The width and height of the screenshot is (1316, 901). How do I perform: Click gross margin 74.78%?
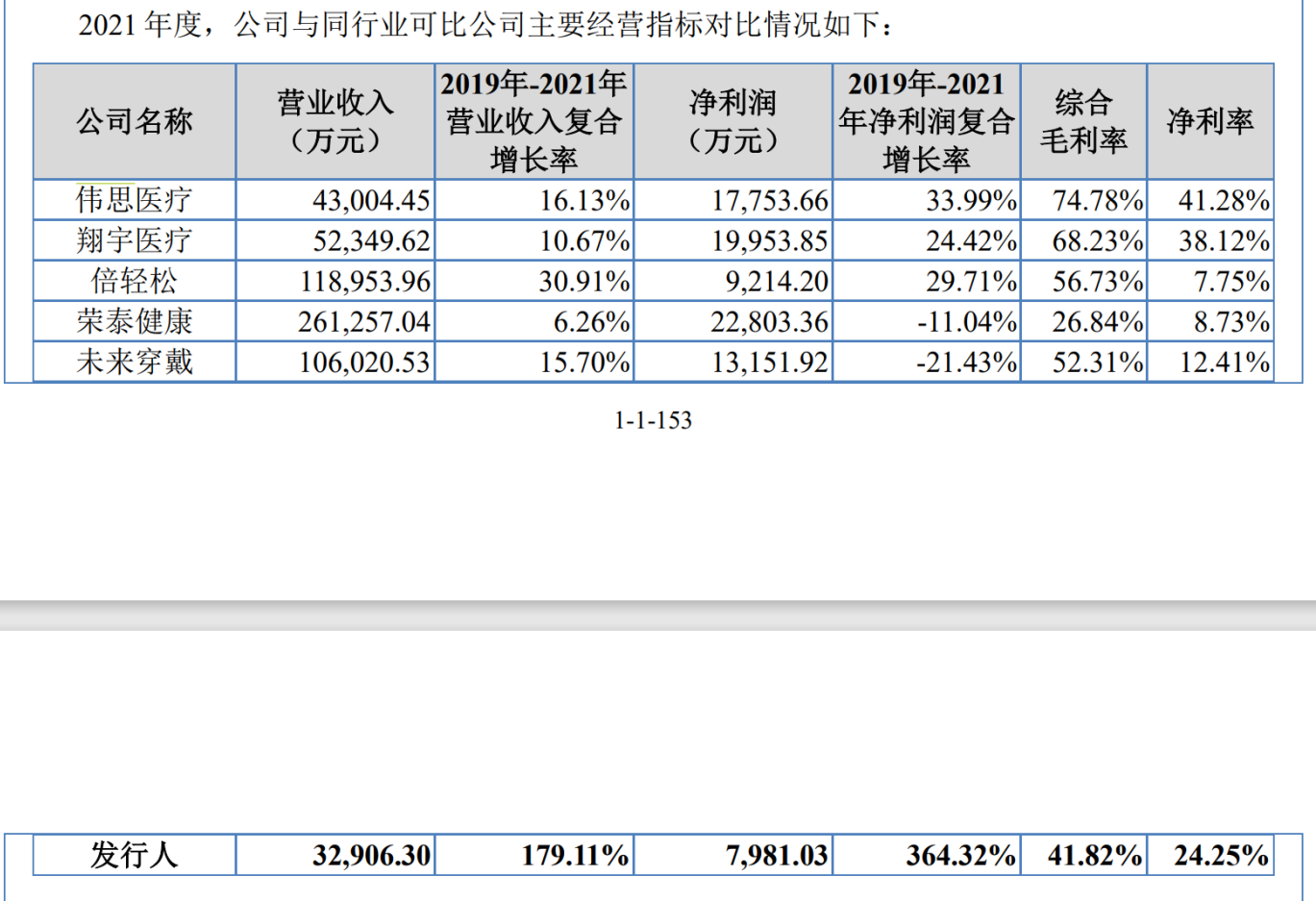[1098, 200]
